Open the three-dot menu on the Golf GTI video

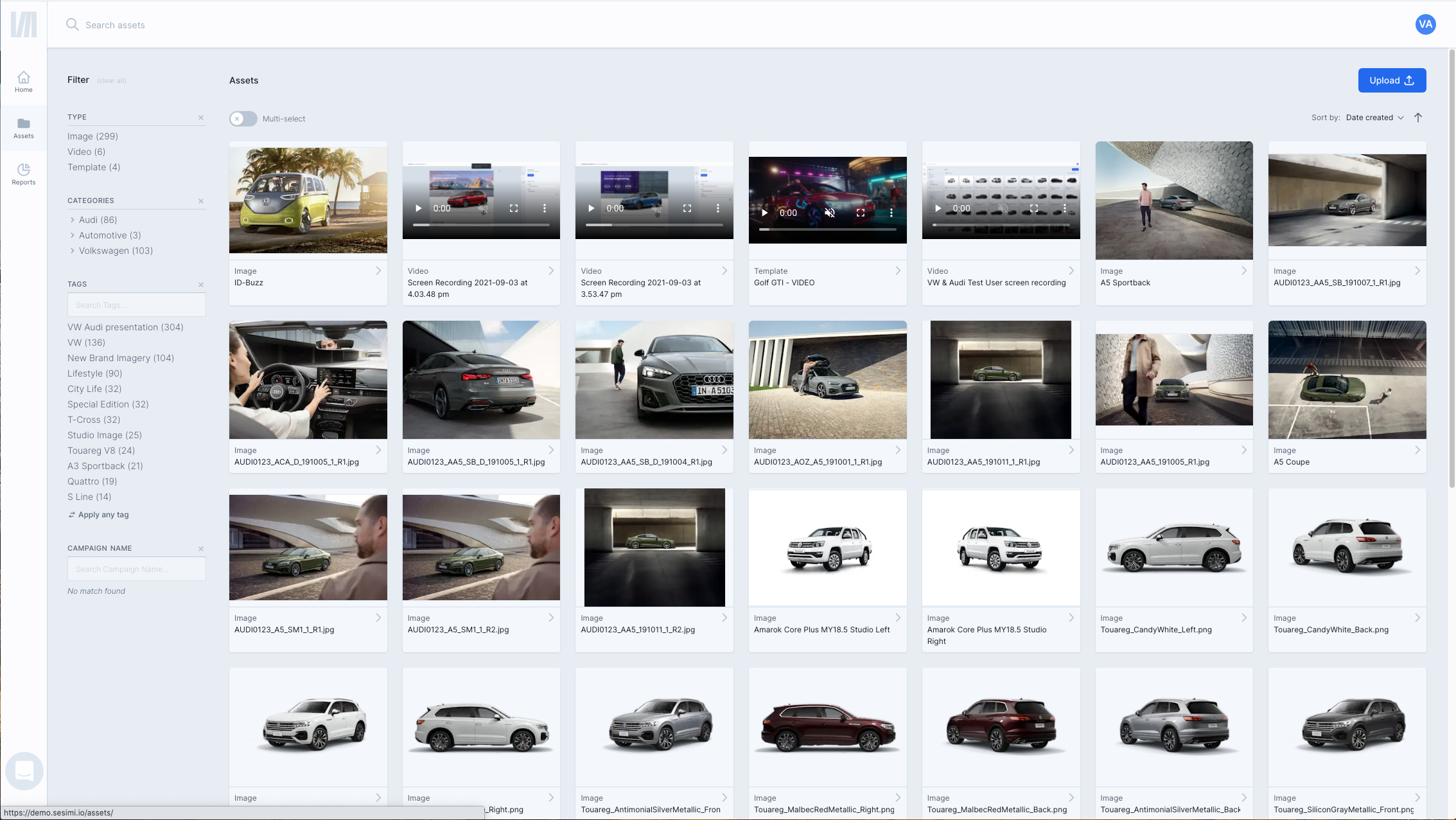891,213
